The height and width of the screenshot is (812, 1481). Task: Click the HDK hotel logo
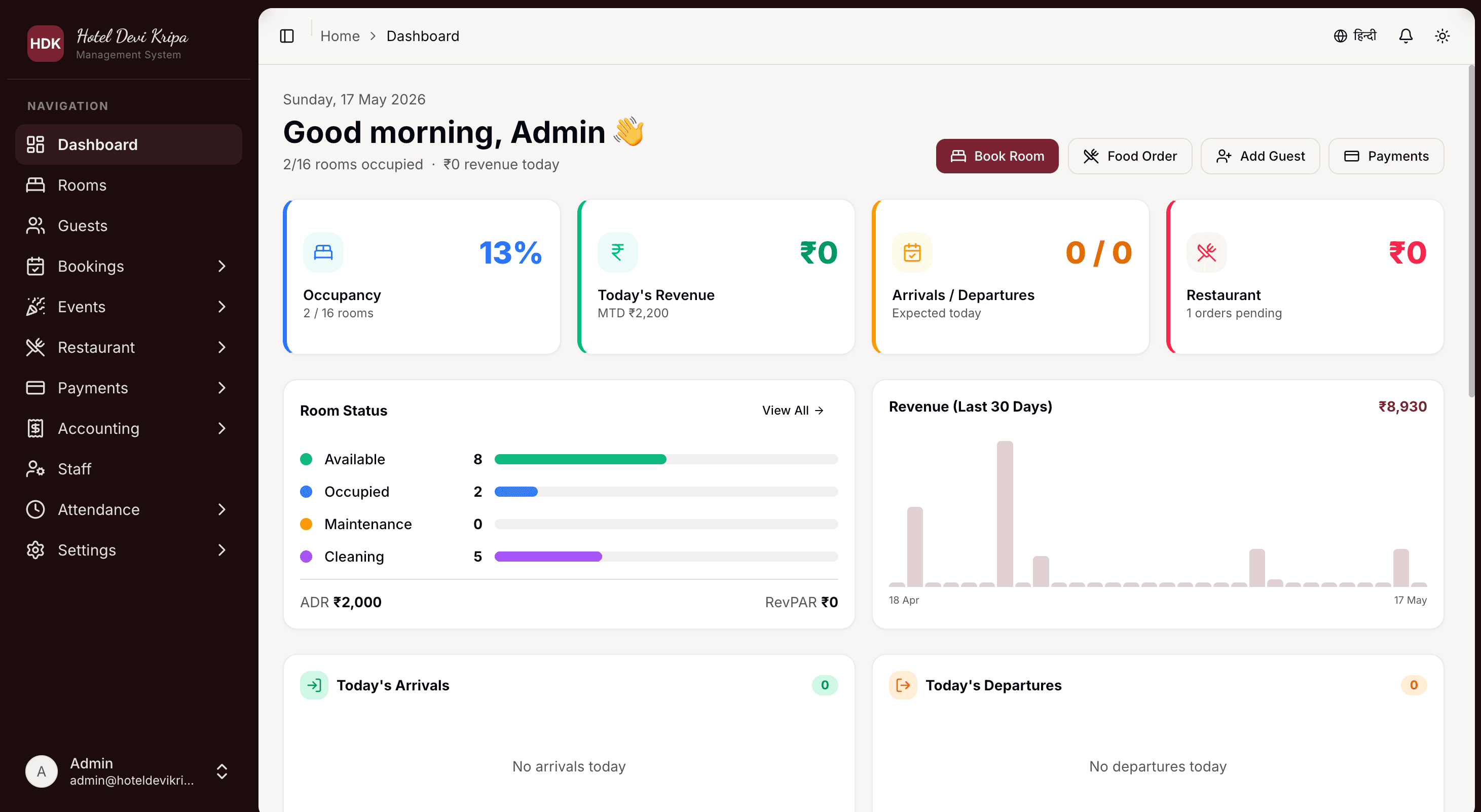pyautogui.click(x=46, y=43)
